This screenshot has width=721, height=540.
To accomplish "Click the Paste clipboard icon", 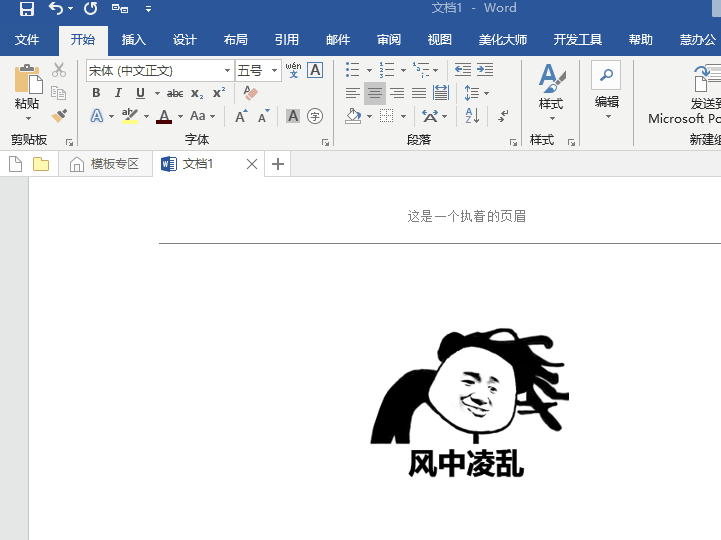I will [28, 80].
